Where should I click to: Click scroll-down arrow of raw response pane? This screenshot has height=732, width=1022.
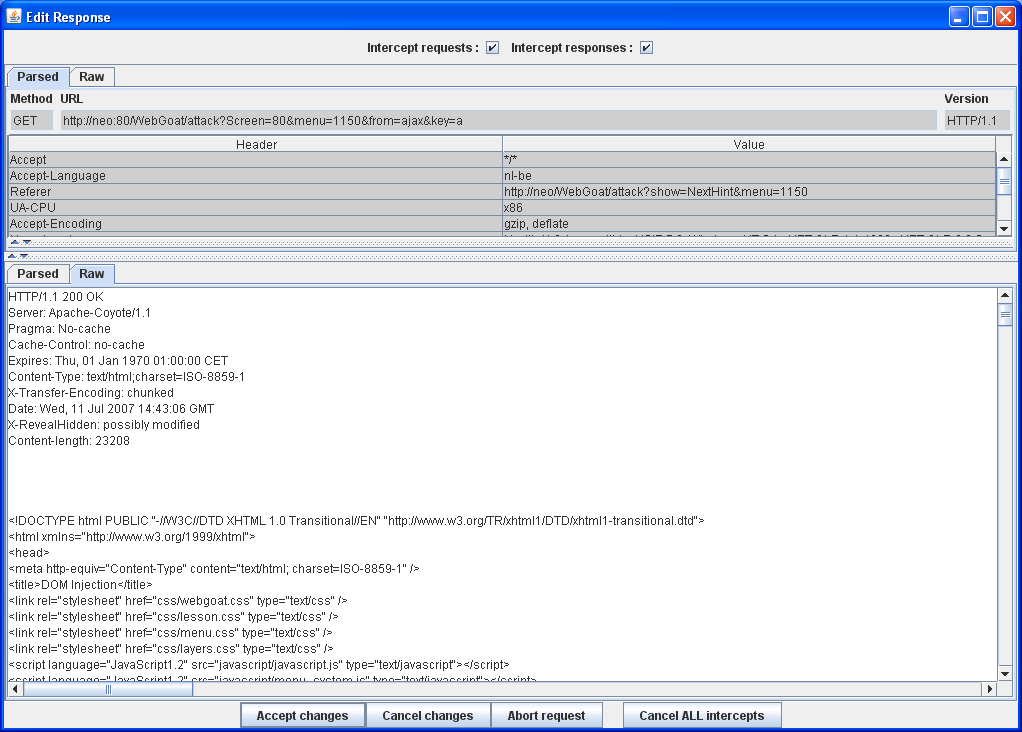[1005, 672]
